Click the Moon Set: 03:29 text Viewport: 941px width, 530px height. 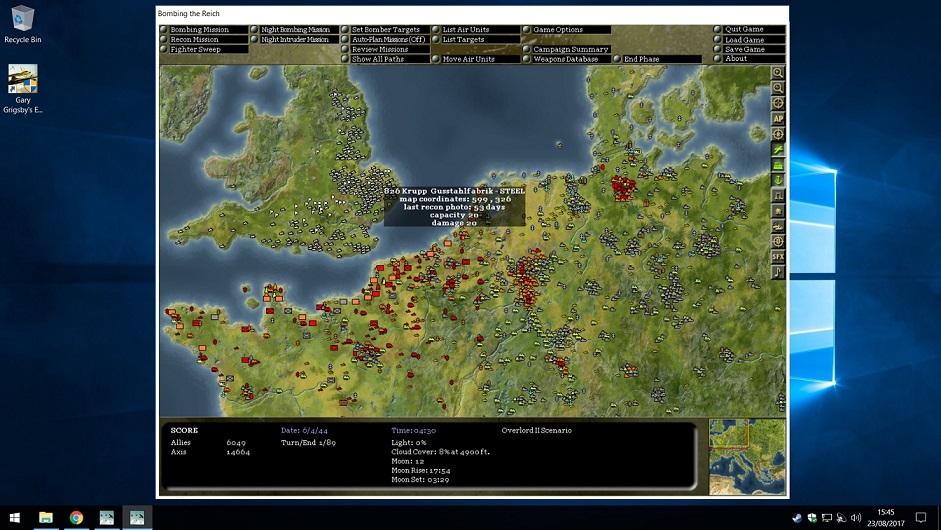420,480
